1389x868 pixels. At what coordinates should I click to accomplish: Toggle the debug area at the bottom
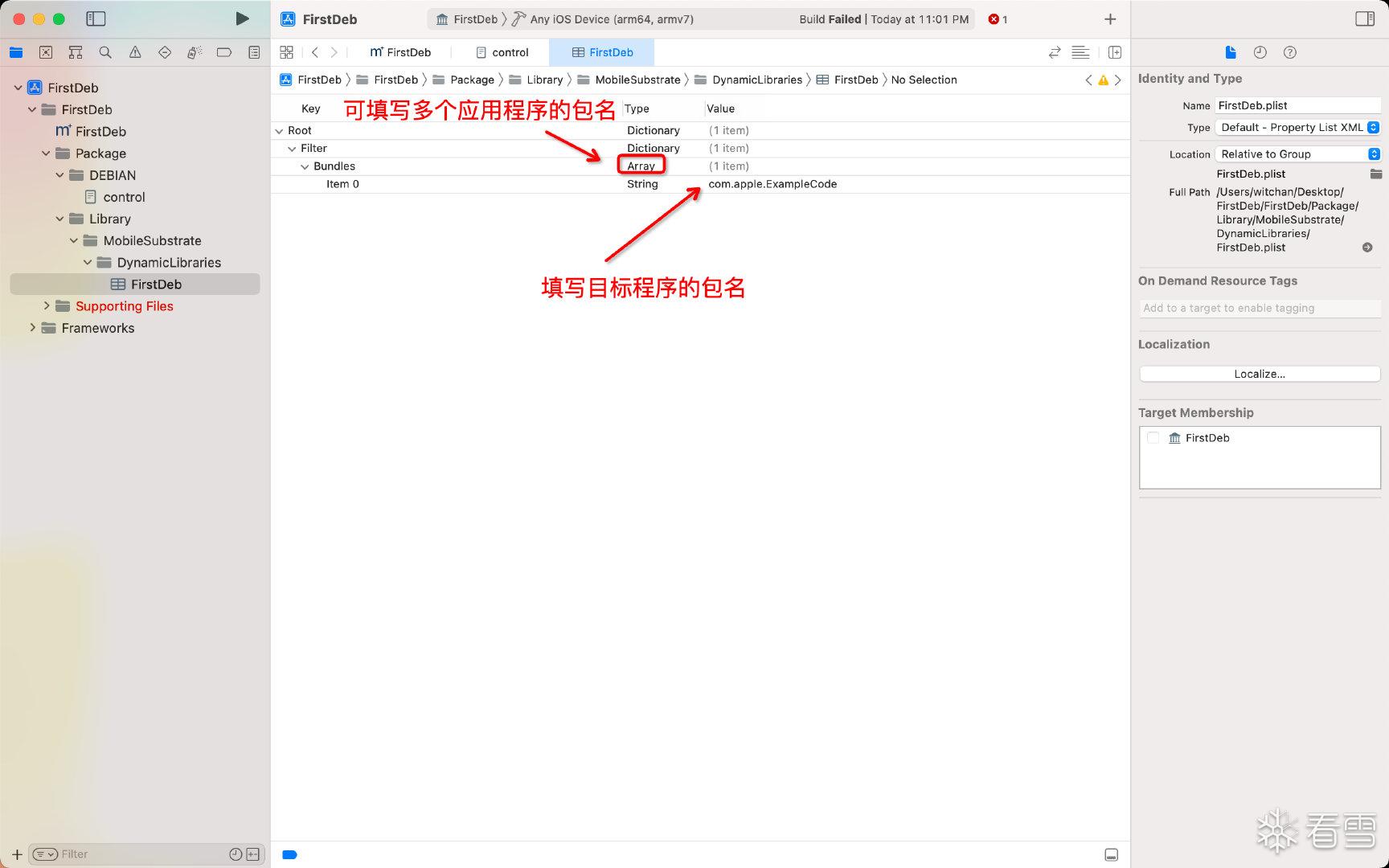(x=1111, y=854)
